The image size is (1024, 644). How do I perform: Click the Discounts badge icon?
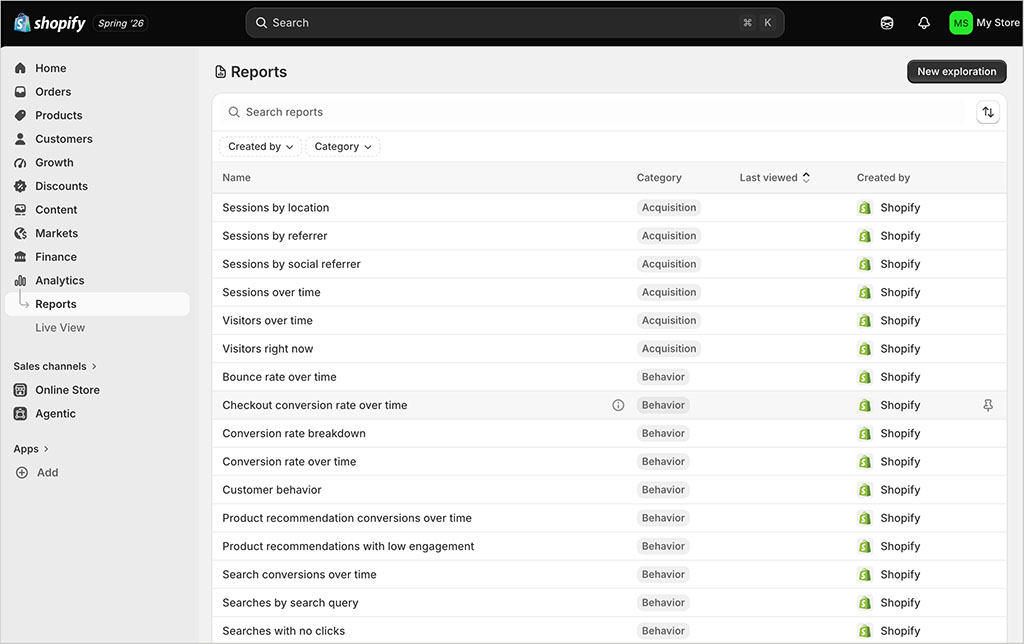point(20,185)
